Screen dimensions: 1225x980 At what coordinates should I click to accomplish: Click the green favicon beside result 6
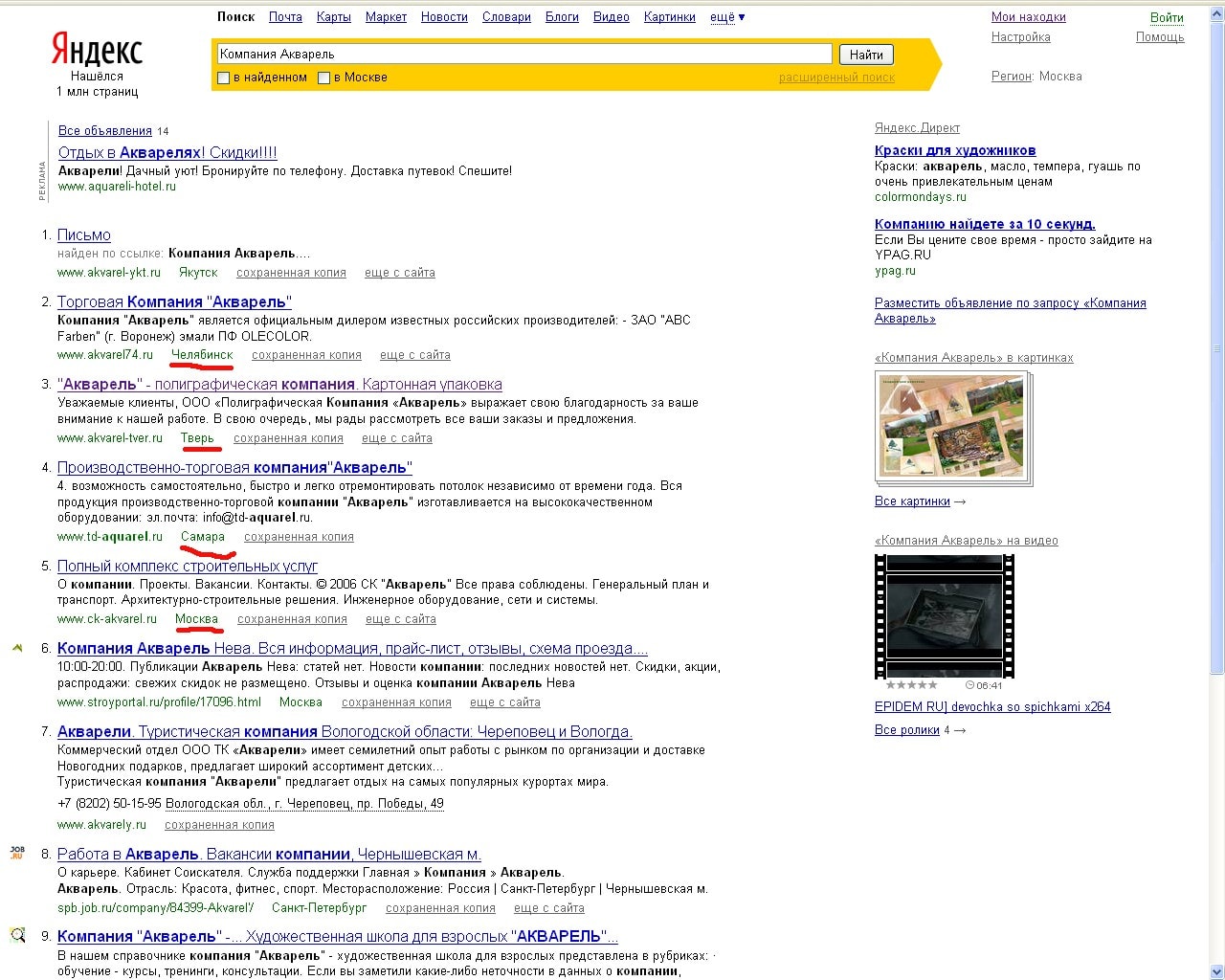tap(17, 648)
